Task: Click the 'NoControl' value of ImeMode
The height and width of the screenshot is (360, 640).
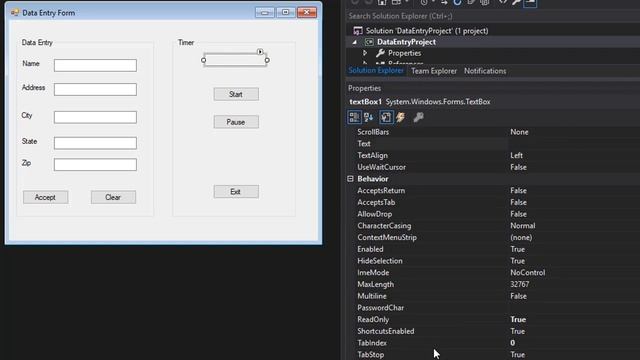Action: click(527, 273)
